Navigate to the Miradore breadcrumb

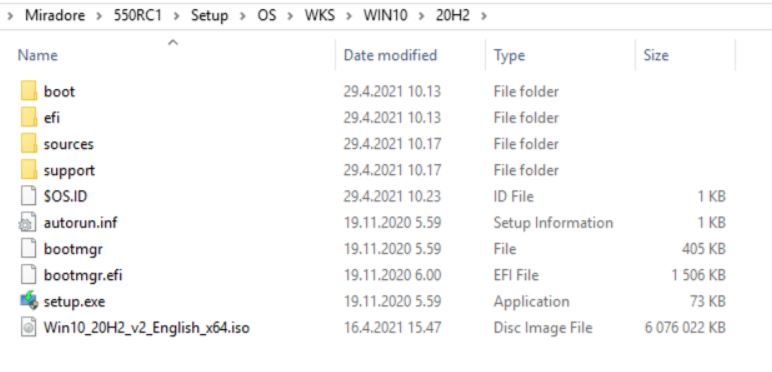tap(57, 16)
